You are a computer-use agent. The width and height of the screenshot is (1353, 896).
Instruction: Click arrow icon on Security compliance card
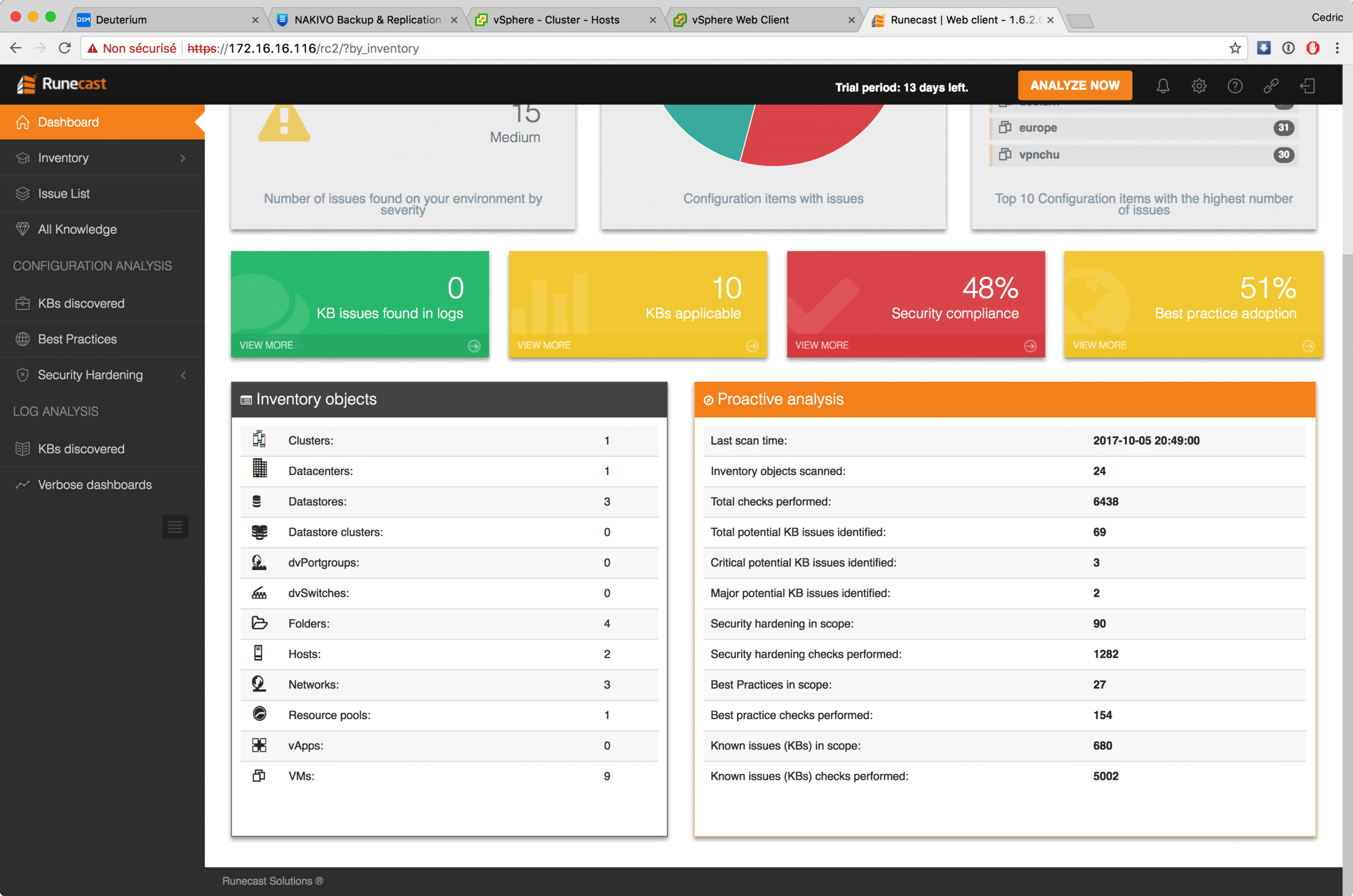pos(1030,346)
